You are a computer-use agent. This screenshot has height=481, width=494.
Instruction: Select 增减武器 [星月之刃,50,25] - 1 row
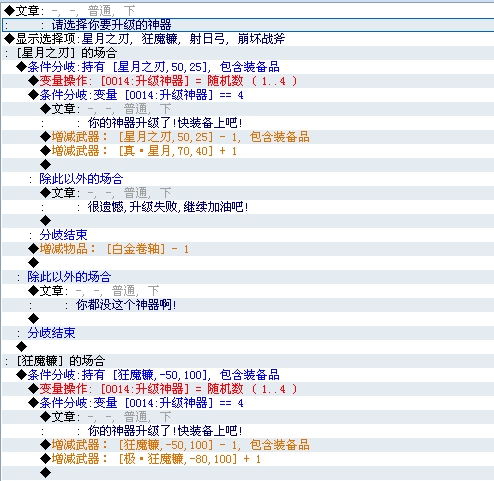[x=248, y=137]
